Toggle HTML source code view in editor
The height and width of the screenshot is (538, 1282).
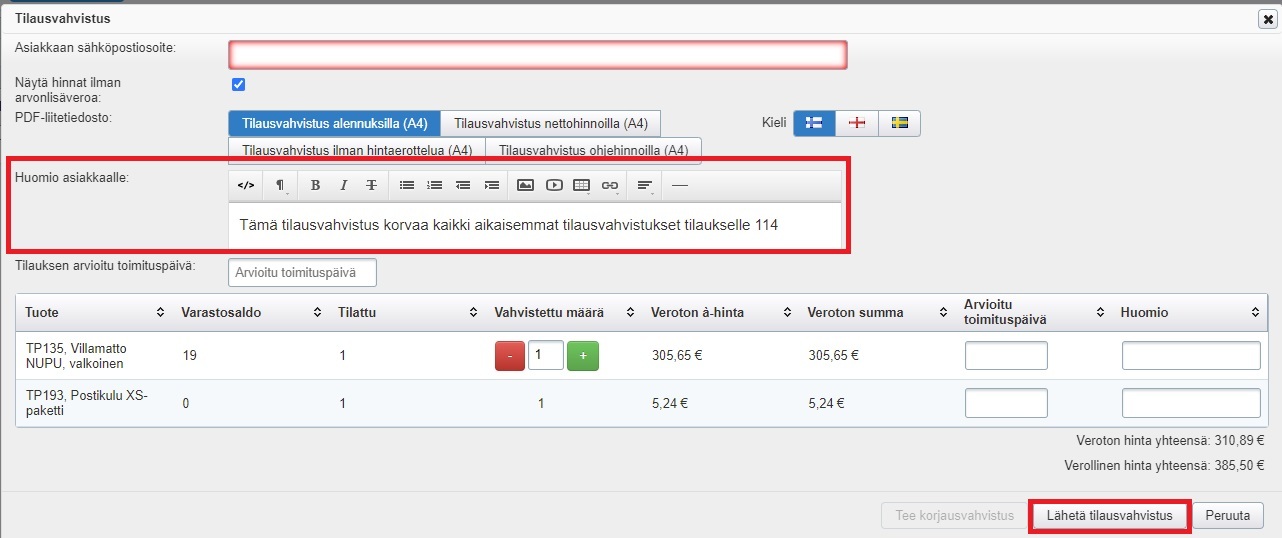(246, 185)
